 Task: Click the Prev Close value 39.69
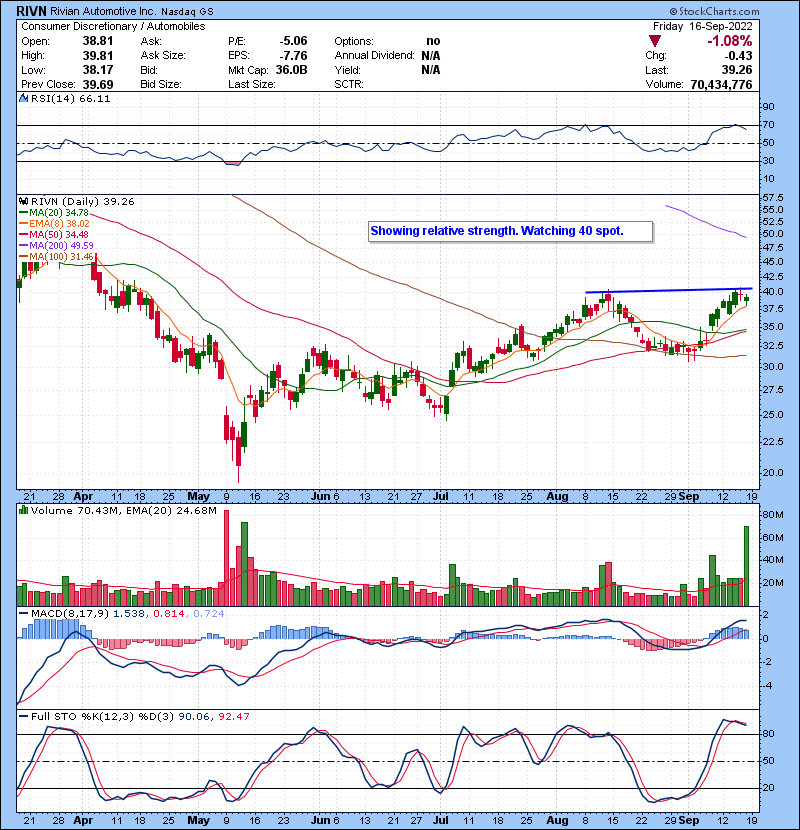(x=98, y=84)
